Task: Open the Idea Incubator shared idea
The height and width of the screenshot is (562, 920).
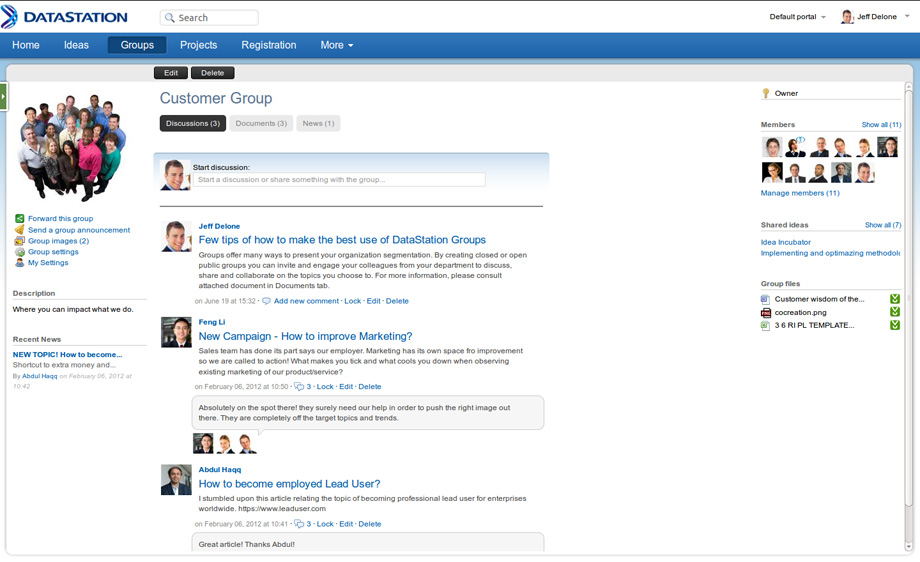Action: [x=786, y=242]
